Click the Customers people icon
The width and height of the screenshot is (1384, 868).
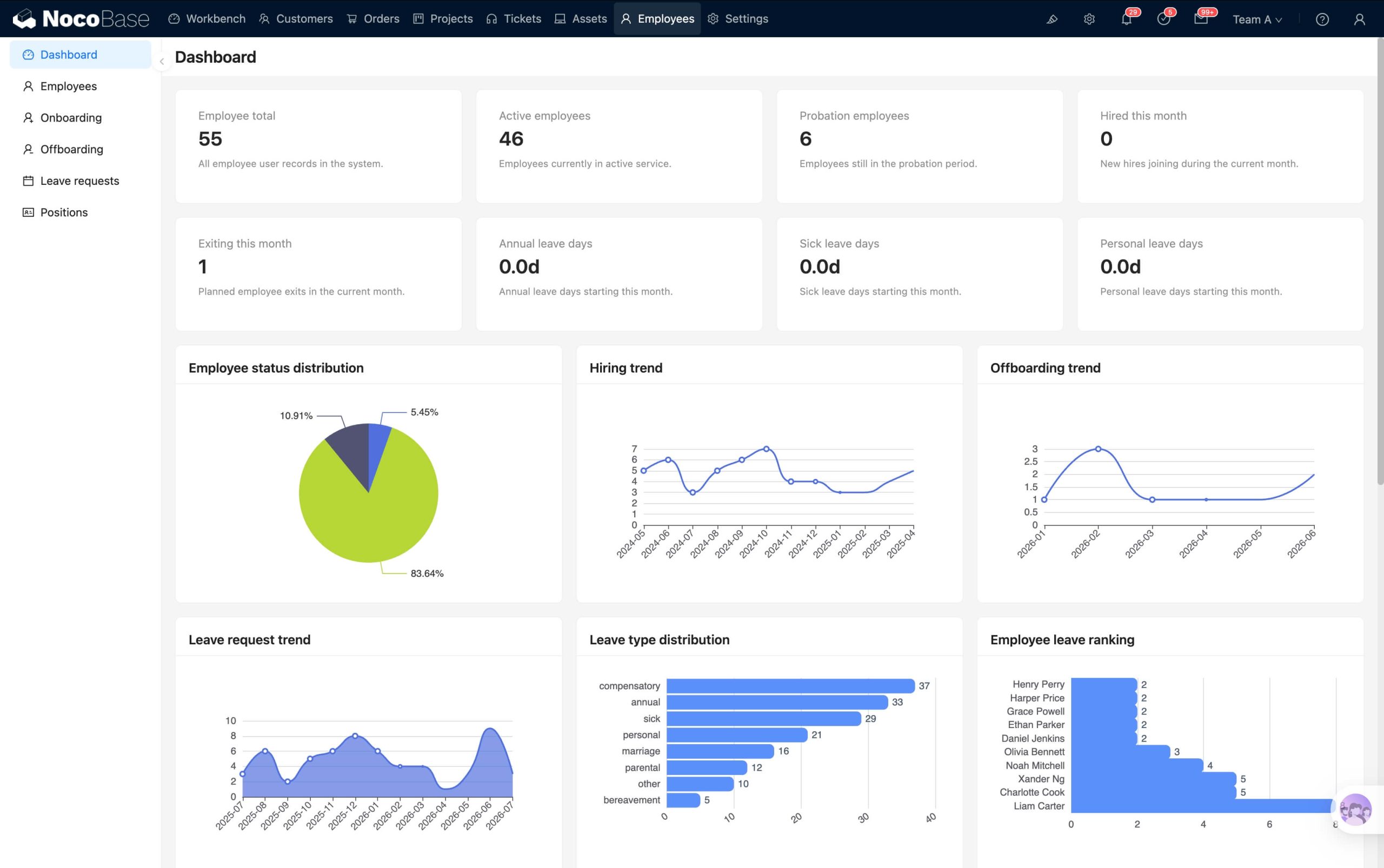tap(264, 19)
